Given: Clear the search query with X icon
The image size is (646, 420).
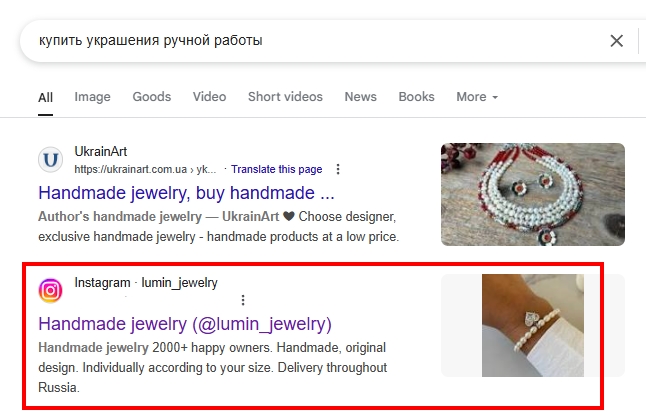Looking at the screenshot, I should [616, 41].
